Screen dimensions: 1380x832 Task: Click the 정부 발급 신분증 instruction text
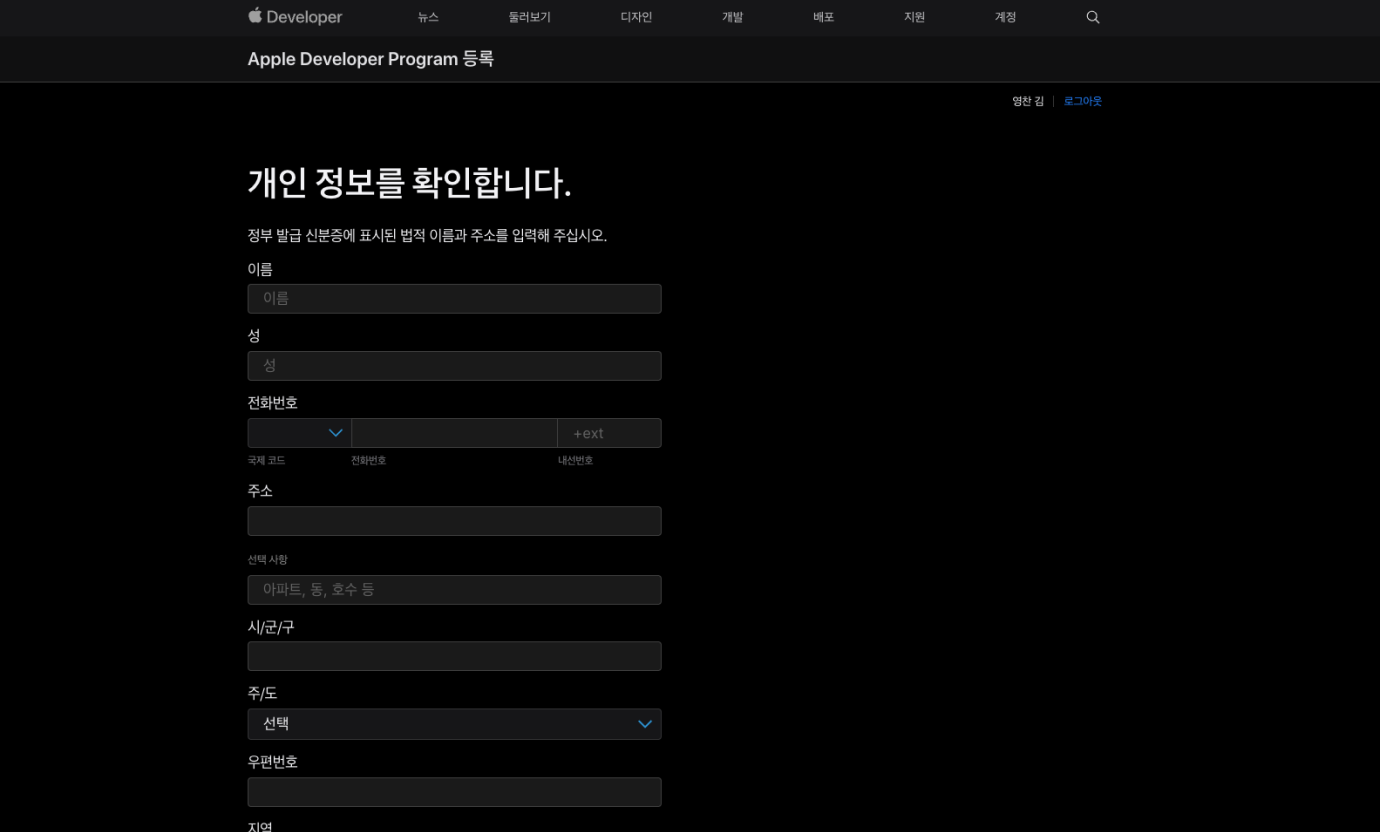(427, 236)
